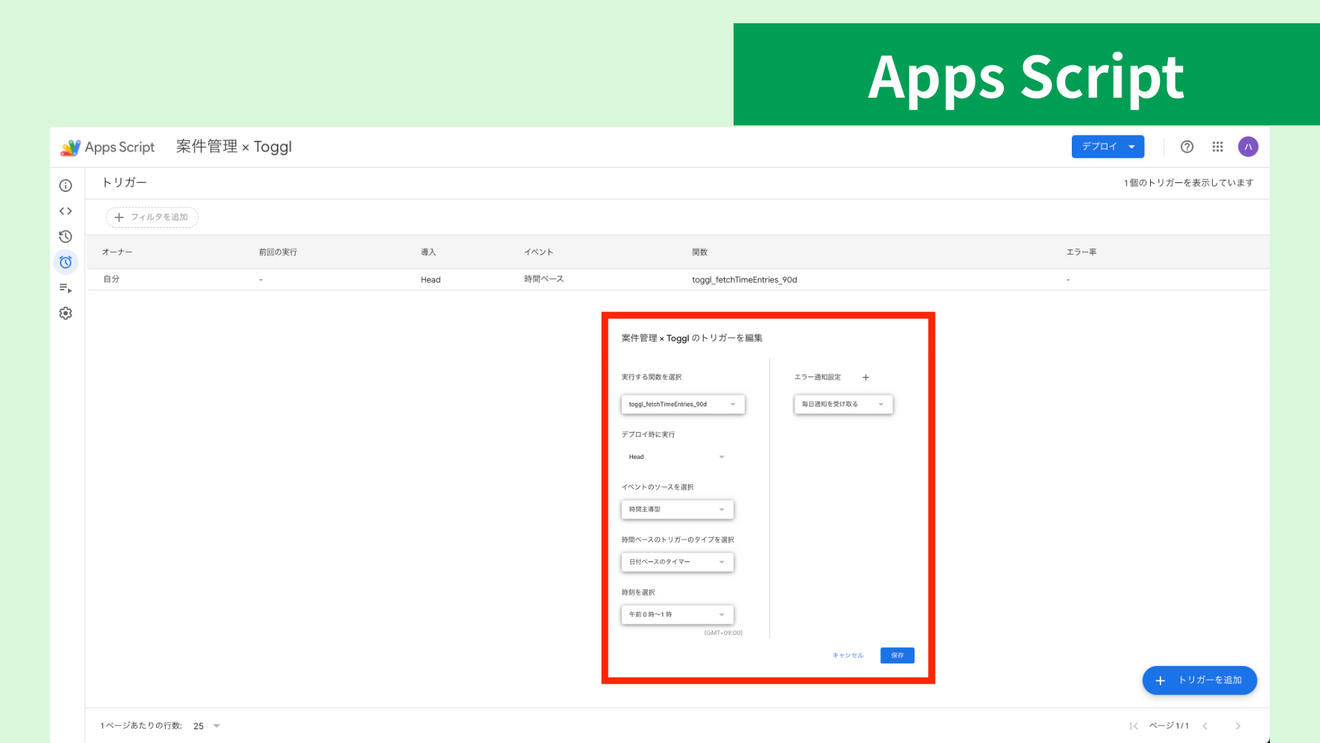Go to first page icon in pagination
Image resolution: width=1320 pixels, height=743 pixels.
[1134, 726]
